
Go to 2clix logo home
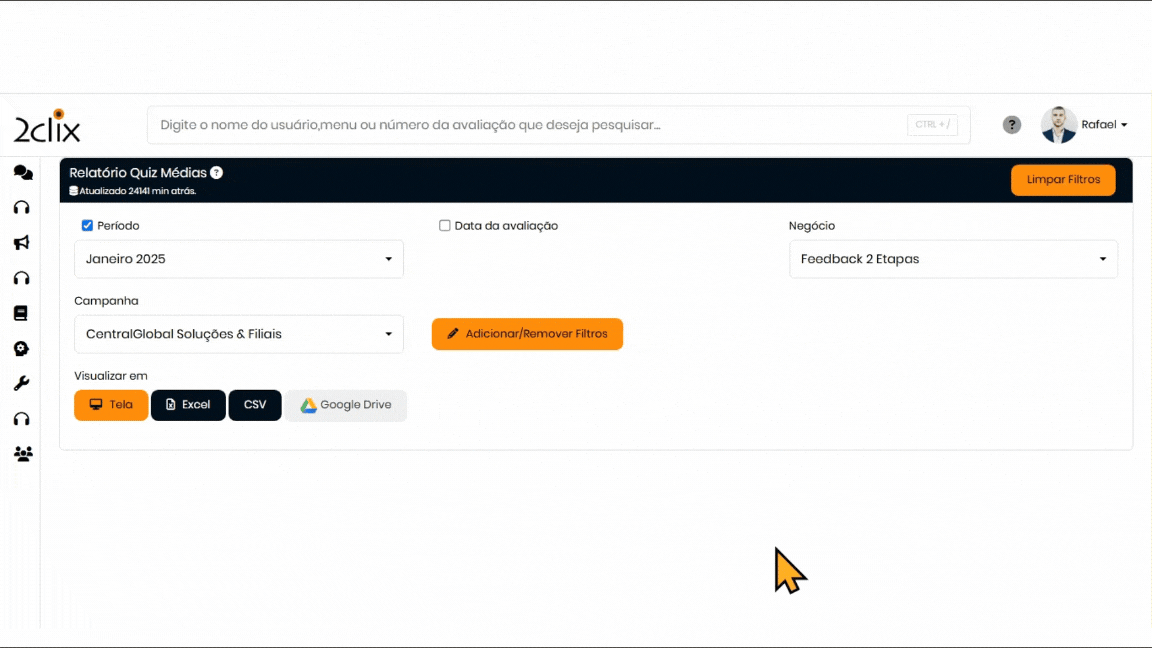(x=47, y=127)
